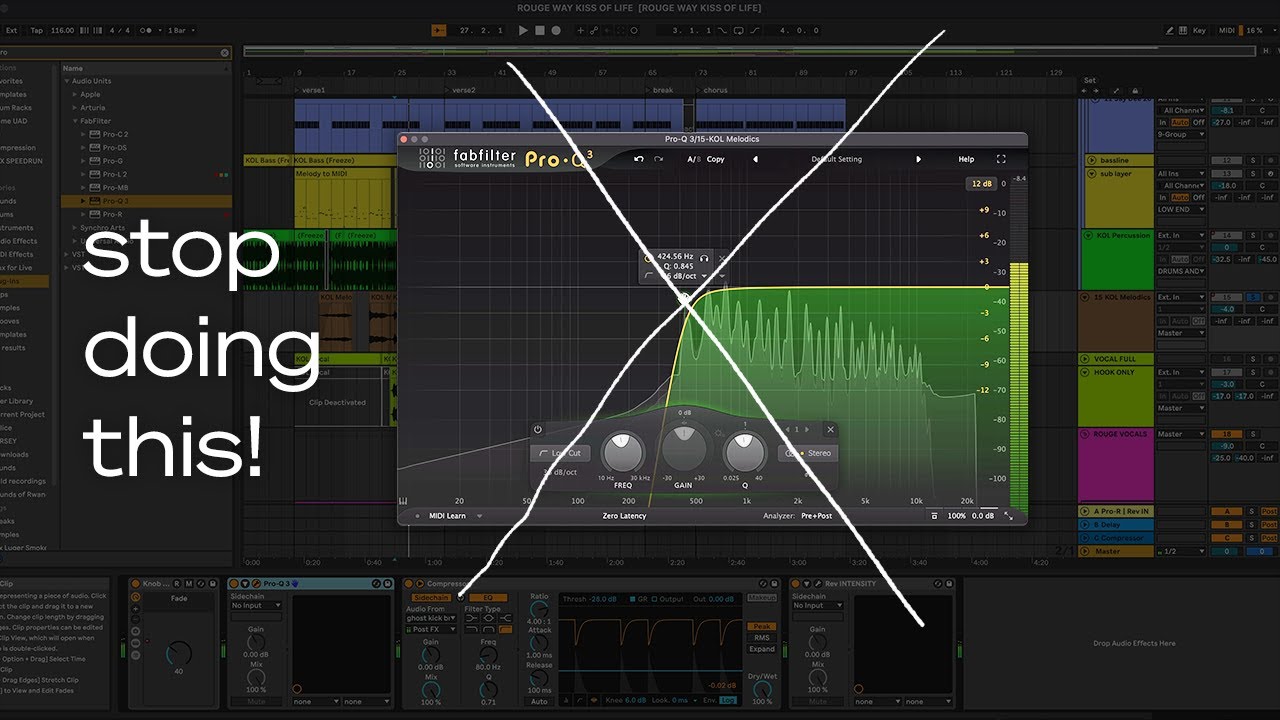This screenshot has height=720, width=1280.
Task: Open the Post FX tap point dropdown
Action: (x=431, y=629)
